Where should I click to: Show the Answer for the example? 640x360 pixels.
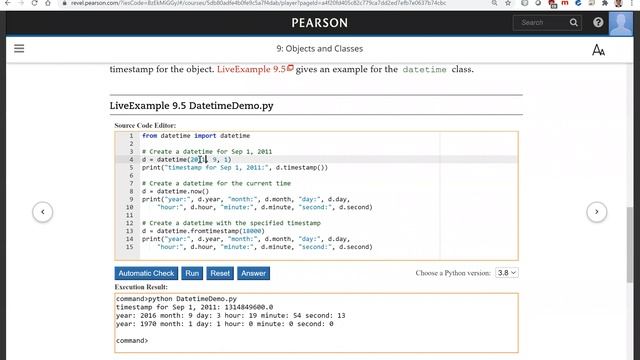pos(253,273)
